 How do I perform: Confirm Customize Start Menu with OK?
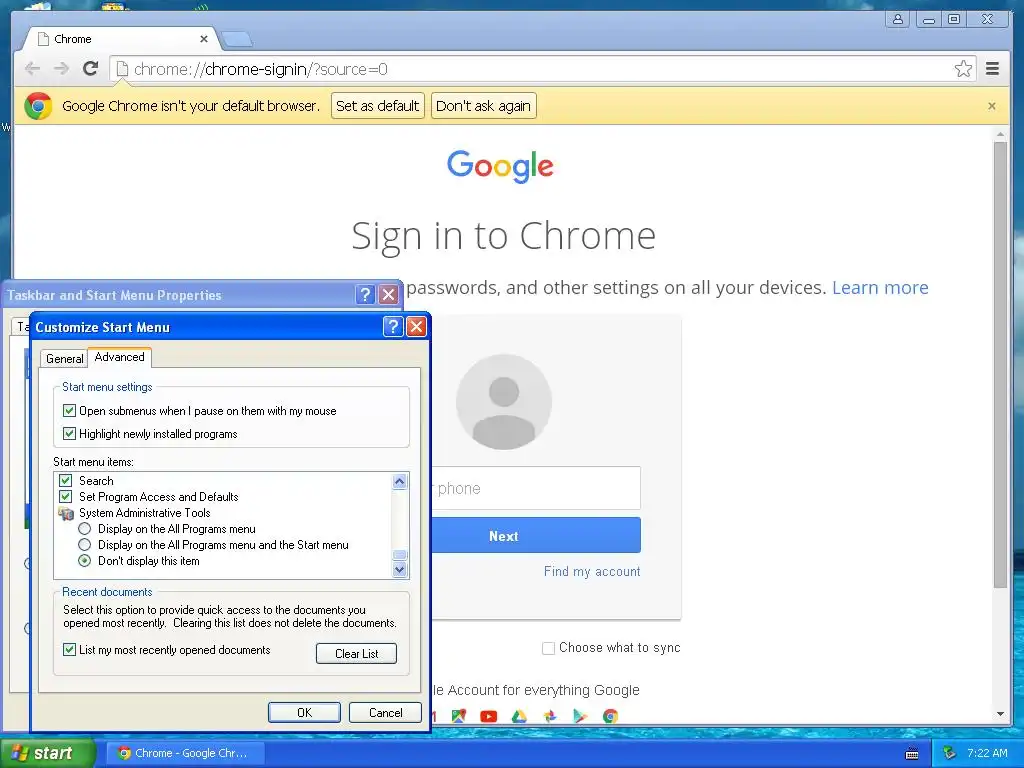[304, 712]
